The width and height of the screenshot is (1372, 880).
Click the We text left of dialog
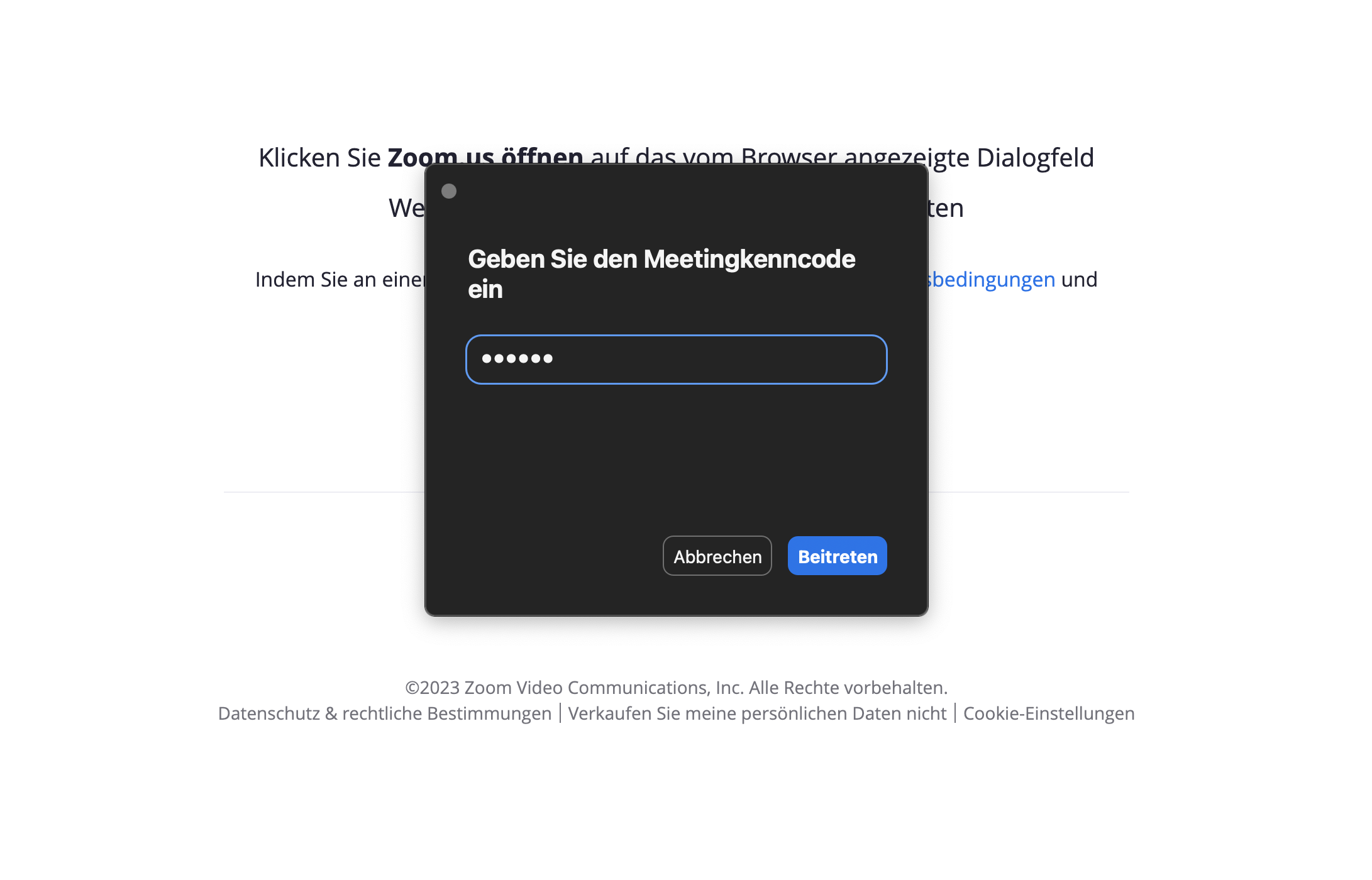(x=407, y=208)
